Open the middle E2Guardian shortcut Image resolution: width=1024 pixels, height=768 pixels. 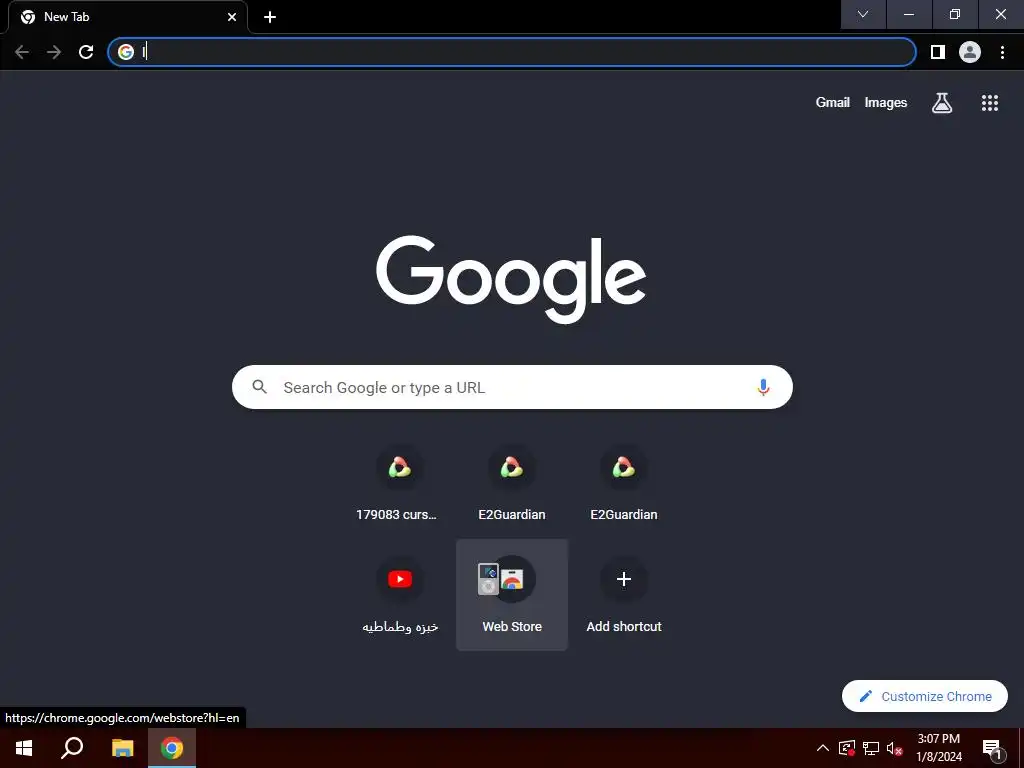512,483
